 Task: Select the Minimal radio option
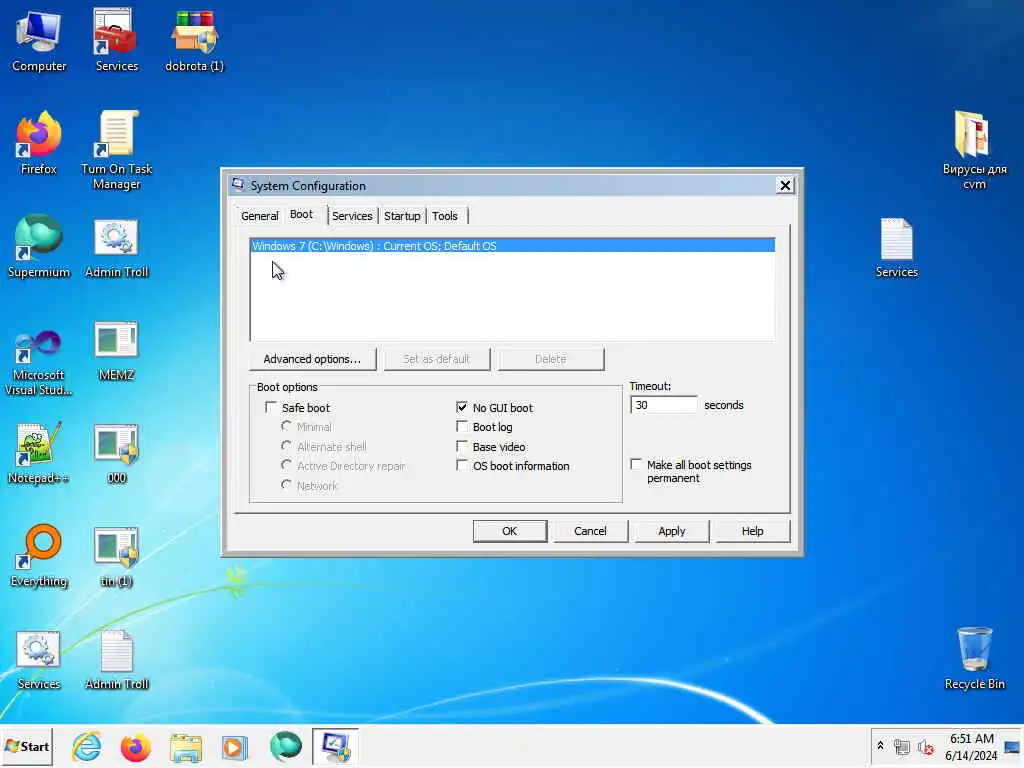[x=286, y=426]
